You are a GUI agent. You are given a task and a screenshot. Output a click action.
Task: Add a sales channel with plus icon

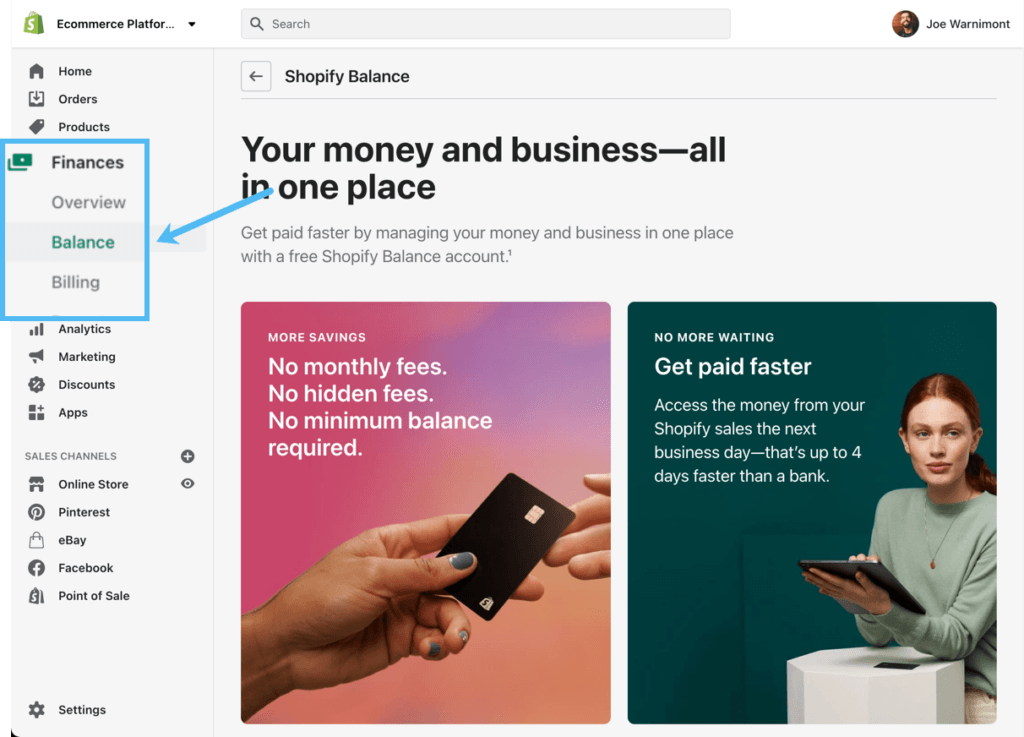[x=187, y=456]
